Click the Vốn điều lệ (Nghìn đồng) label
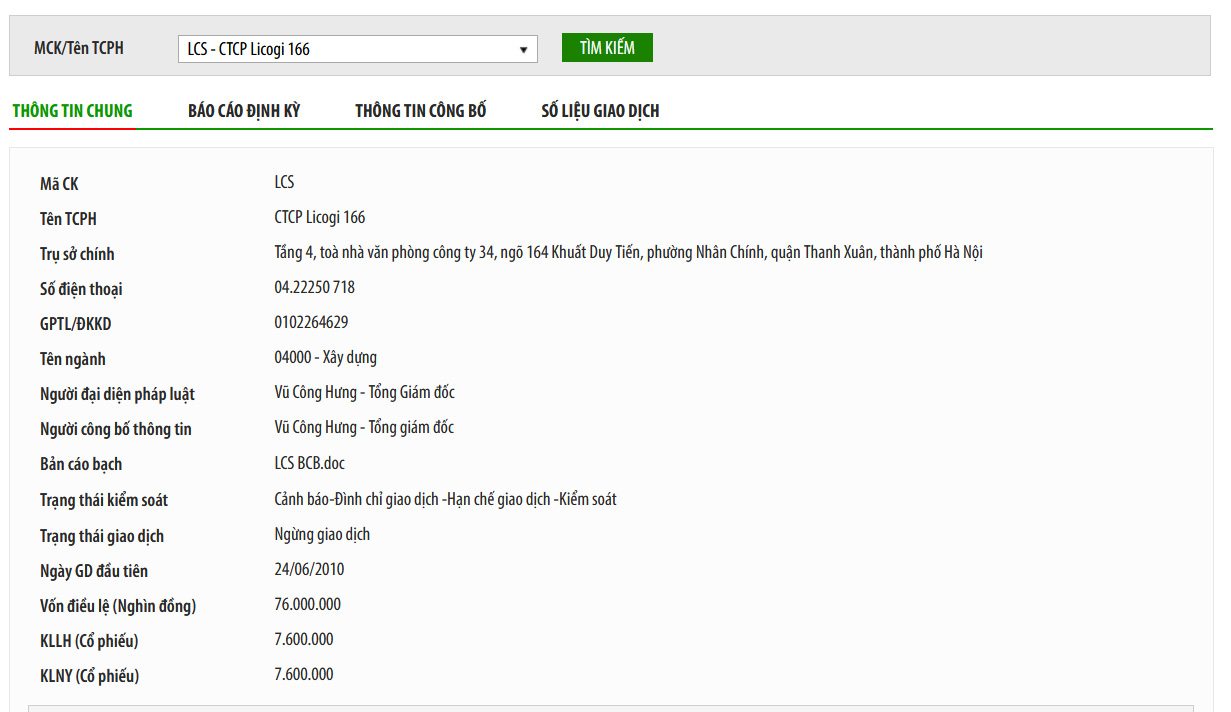The height and width of the screenshot is (712, 1231). pos(118,606)
